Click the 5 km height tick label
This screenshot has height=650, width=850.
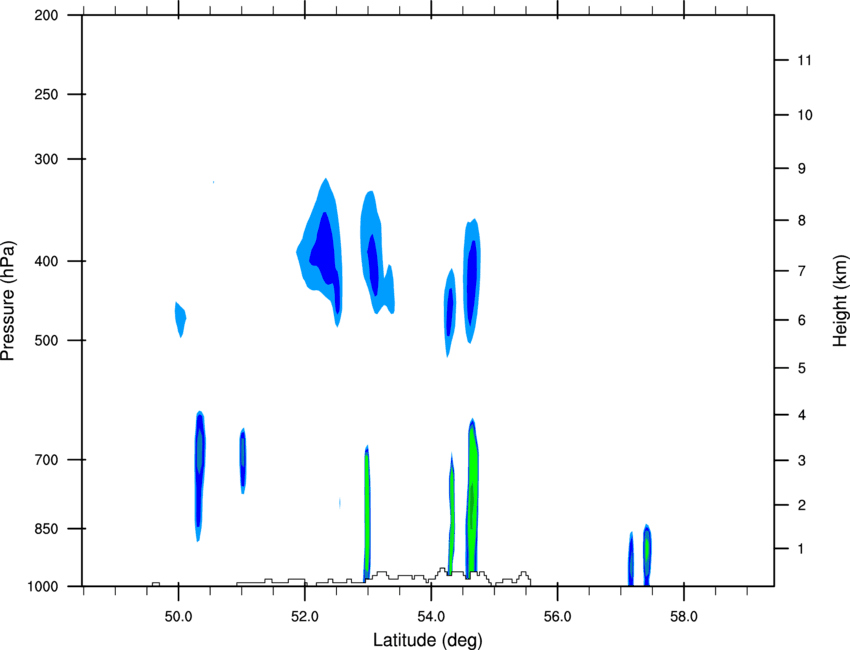point(802,369)
